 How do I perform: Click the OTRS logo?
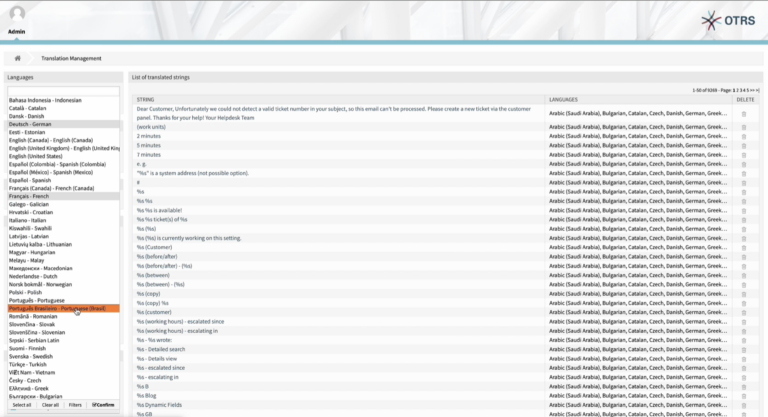tap(728, 21)
